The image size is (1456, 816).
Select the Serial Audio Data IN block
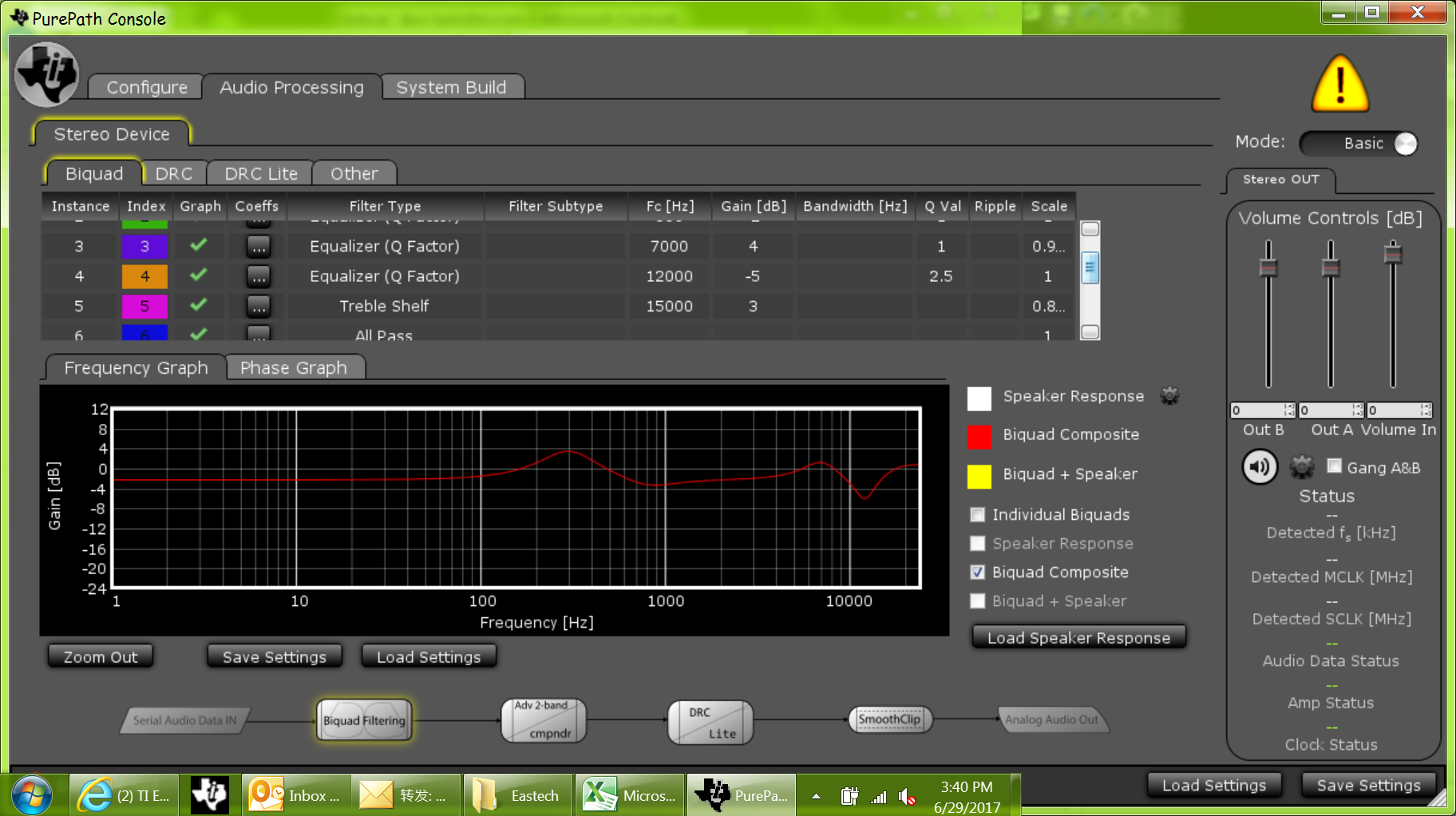184,720
